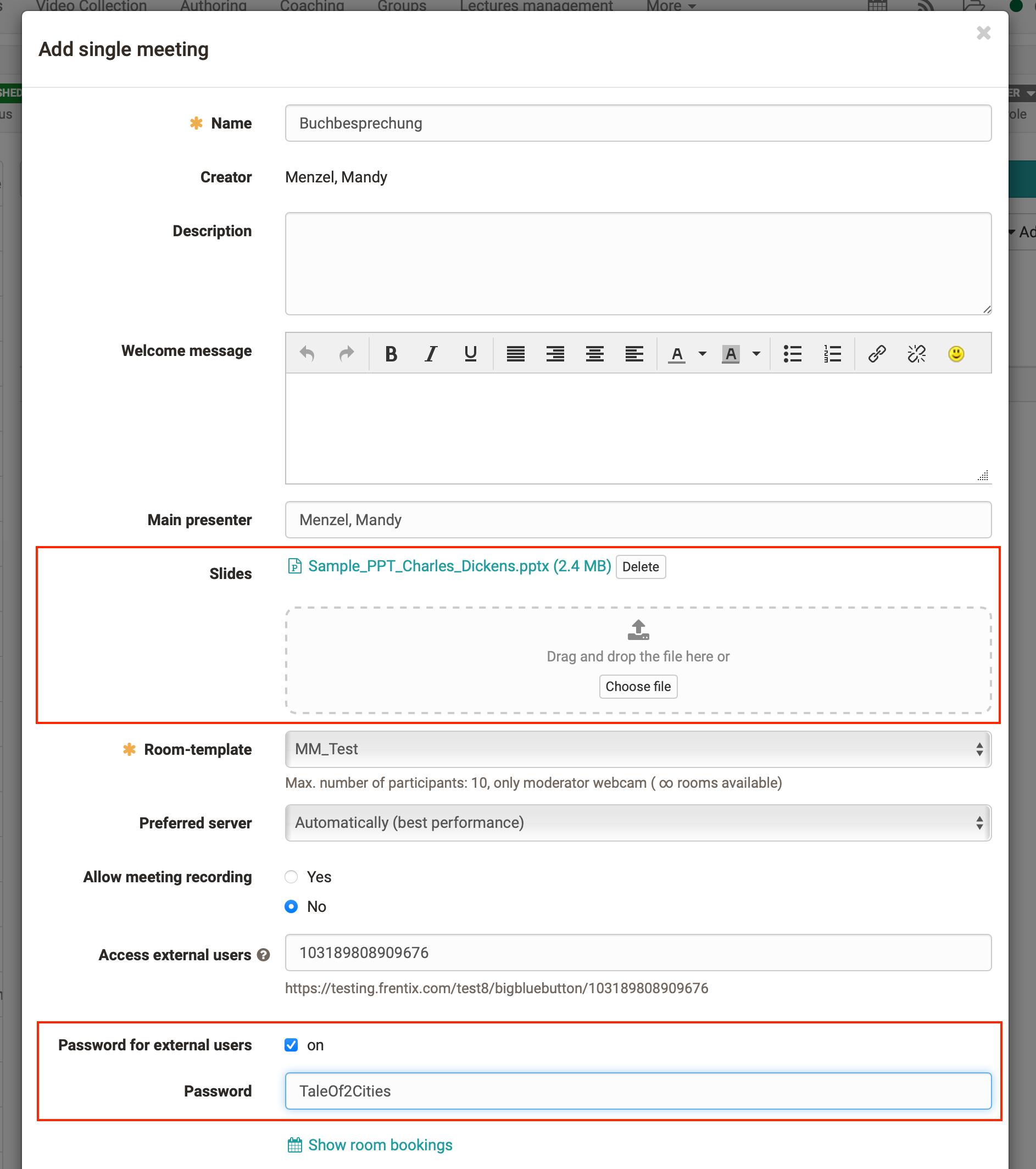Insert a numbered list
The image size is (1036, 1169).
(832, 354)
